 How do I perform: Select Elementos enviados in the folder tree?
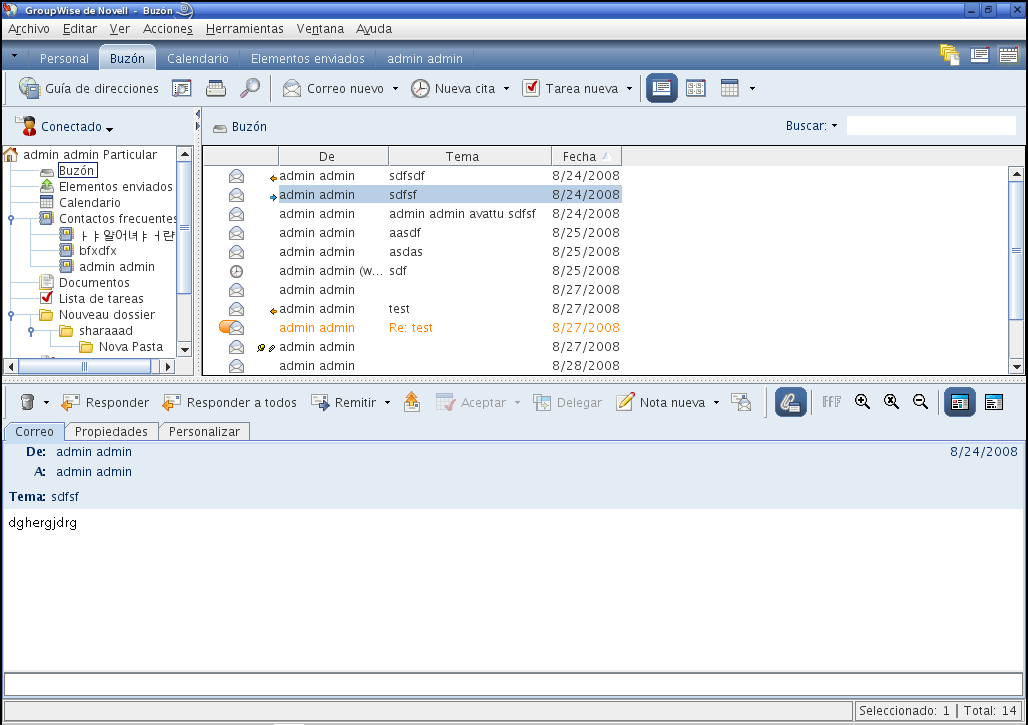[x=115, y=187]
